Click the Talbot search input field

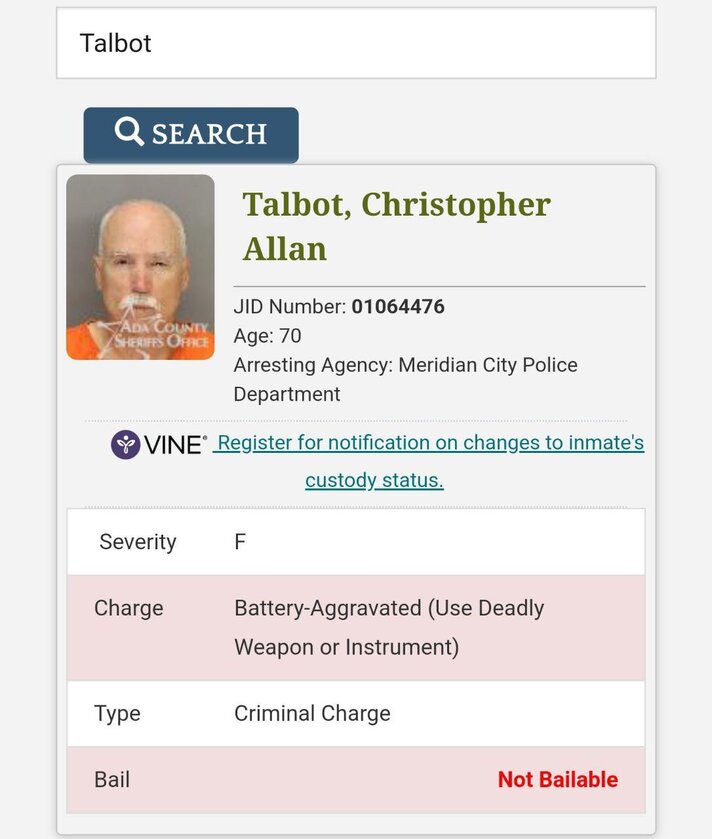tap(356, 43)
